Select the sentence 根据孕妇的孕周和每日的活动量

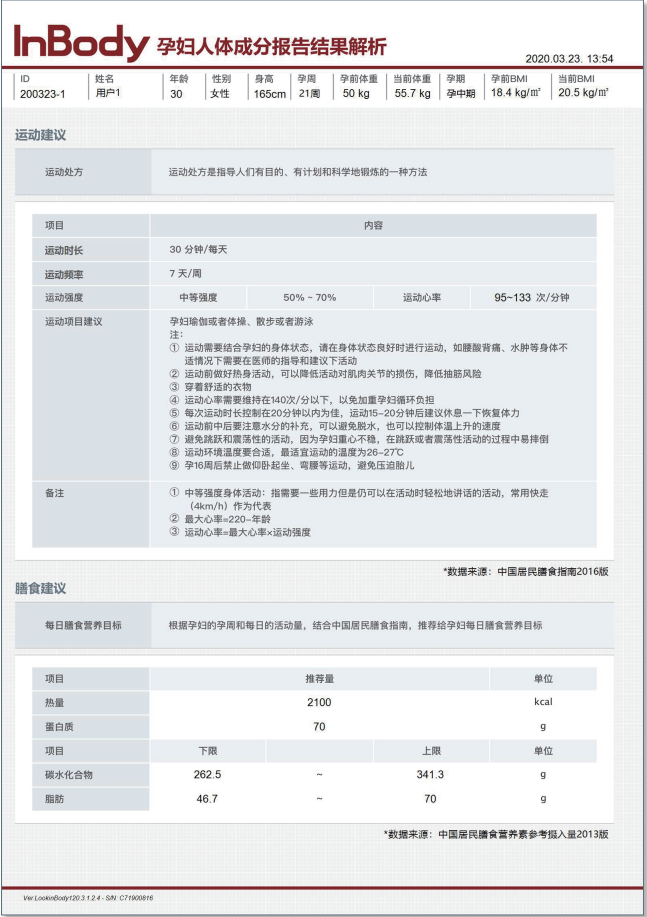click(355, 625)
